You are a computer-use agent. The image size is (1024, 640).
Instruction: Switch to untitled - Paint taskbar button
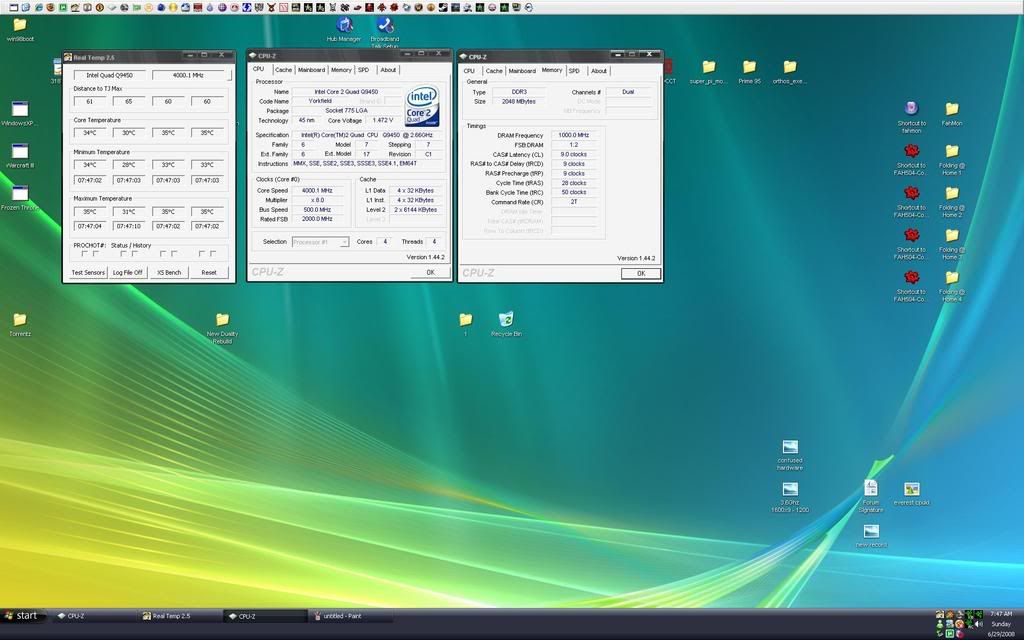350,616
